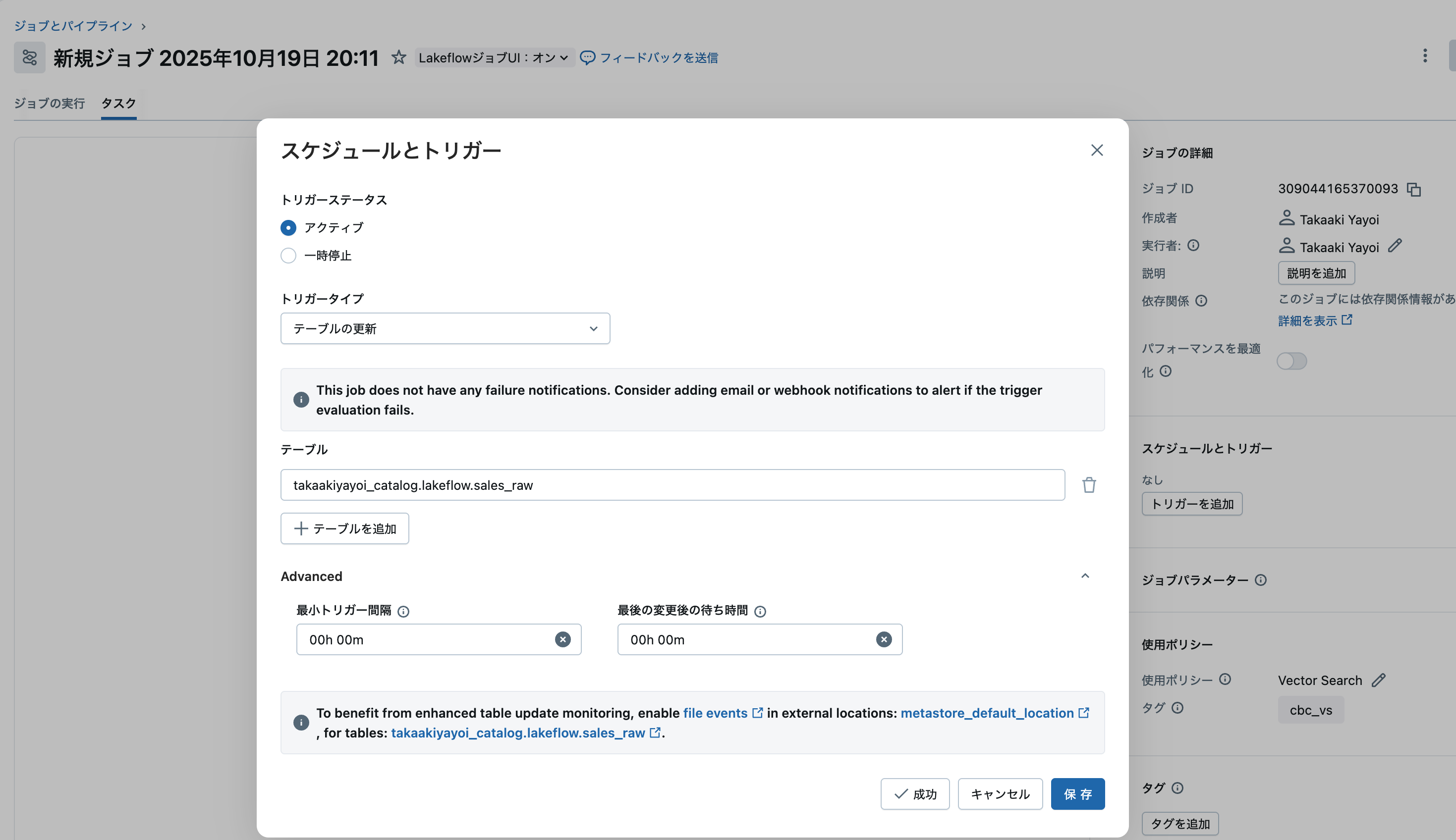The image size is (1456, 840).
Task: Switch to the タスク tab
Action: [x=118, y=104]
